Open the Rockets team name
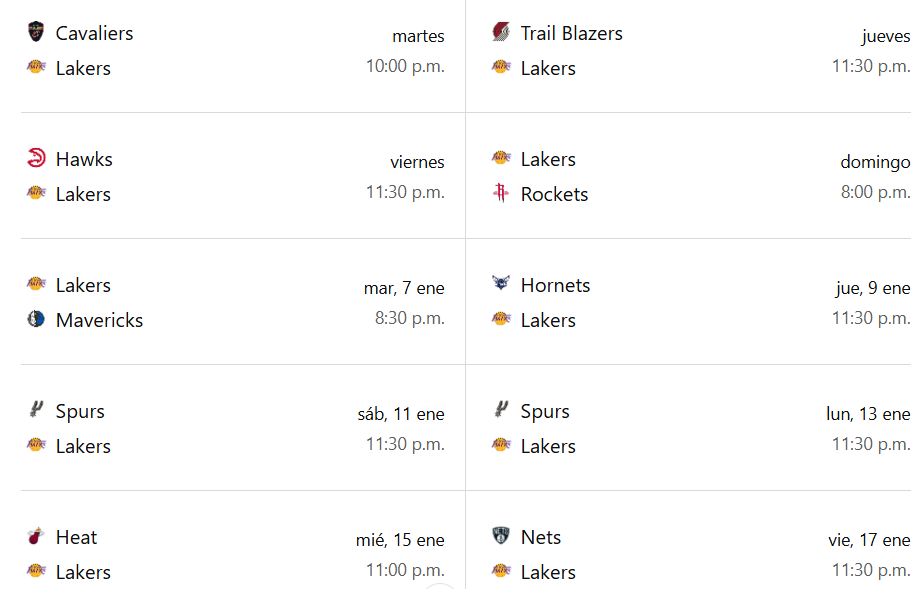This screenshot has width=924, height=589. pyautogui.click(x=555, y=194)
